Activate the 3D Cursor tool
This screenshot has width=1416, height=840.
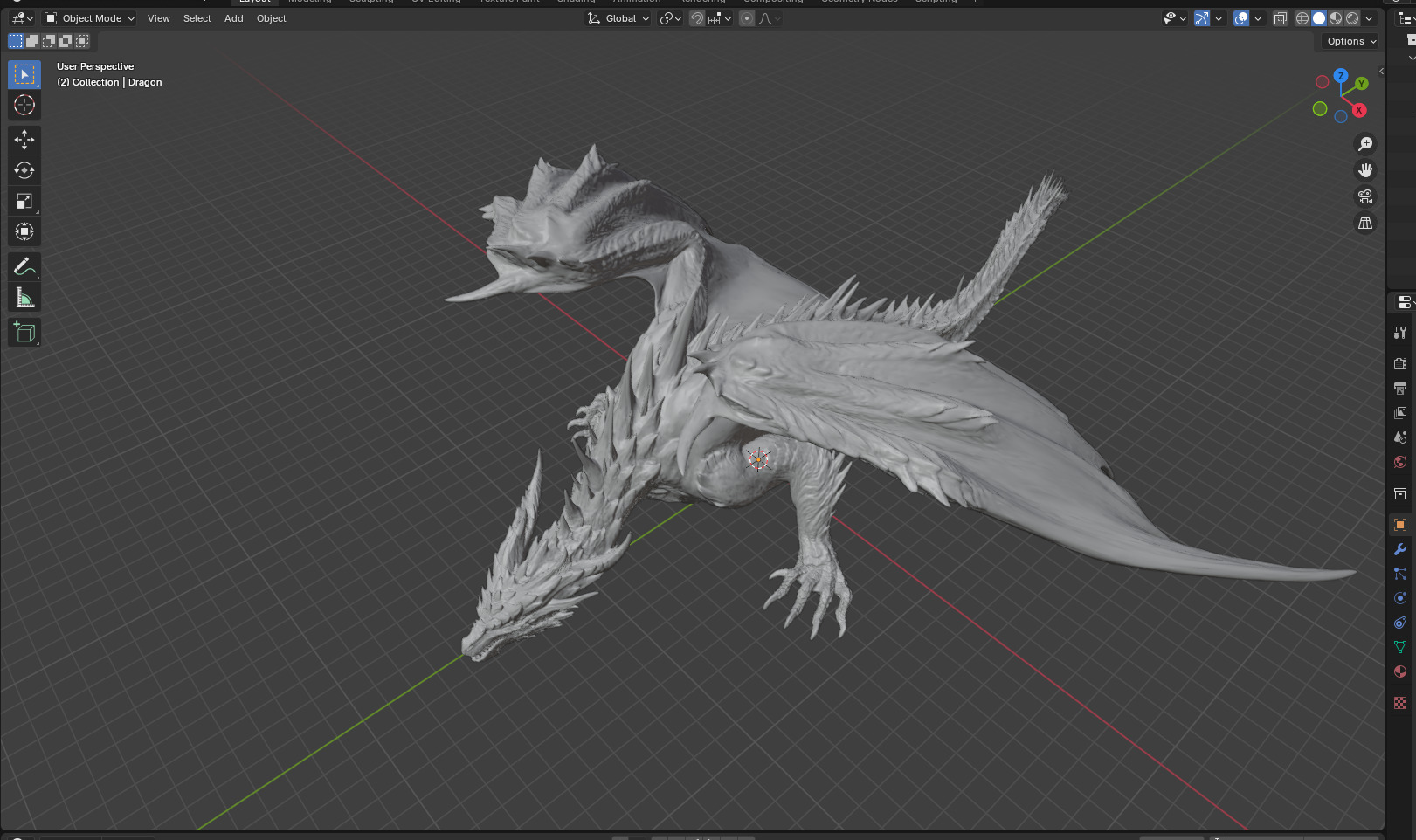pyautogui.click(x=24, y=106)
